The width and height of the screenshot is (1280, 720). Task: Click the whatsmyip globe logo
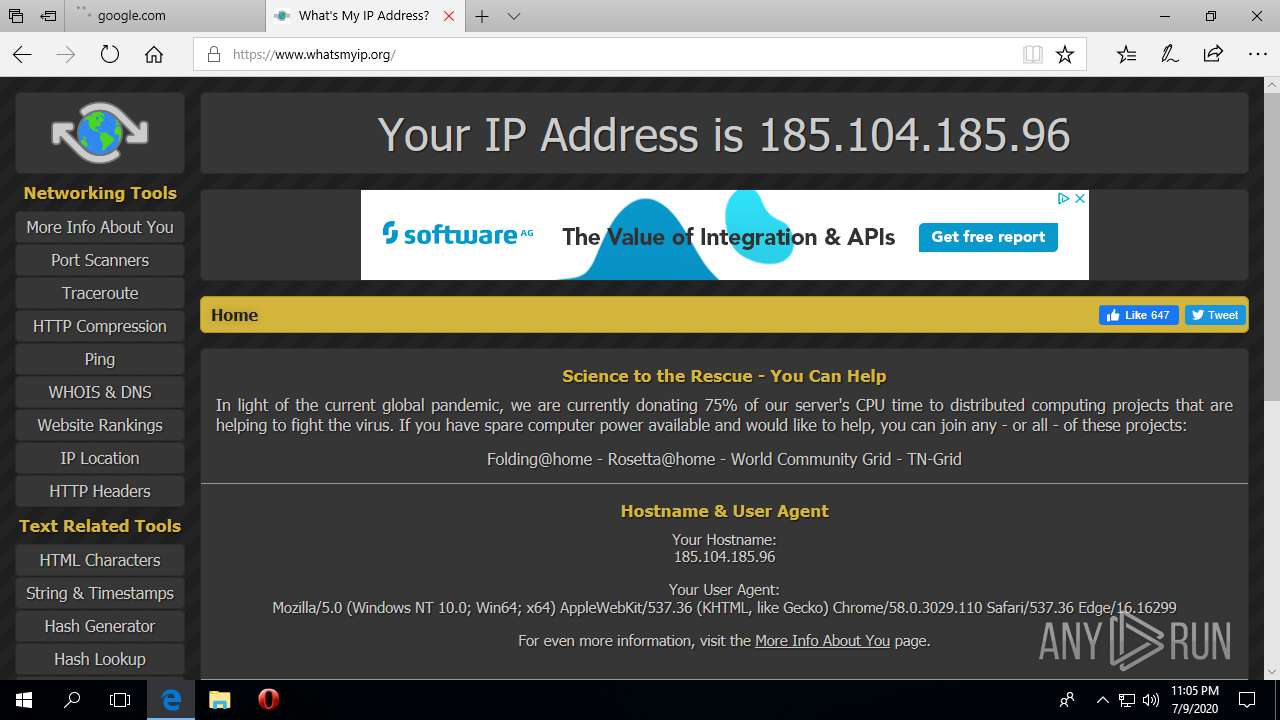(100, 132)
